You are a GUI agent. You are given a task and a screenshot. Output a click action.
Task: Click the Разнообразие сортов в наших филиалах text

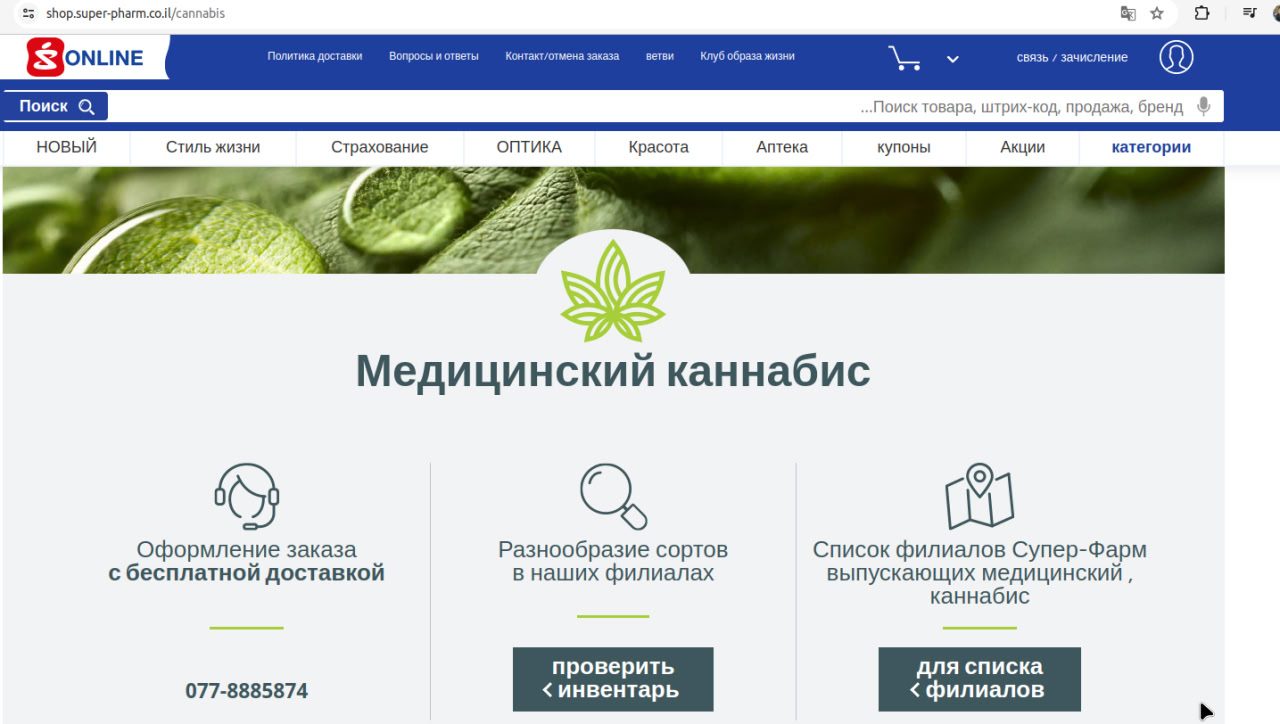point(613,562)
